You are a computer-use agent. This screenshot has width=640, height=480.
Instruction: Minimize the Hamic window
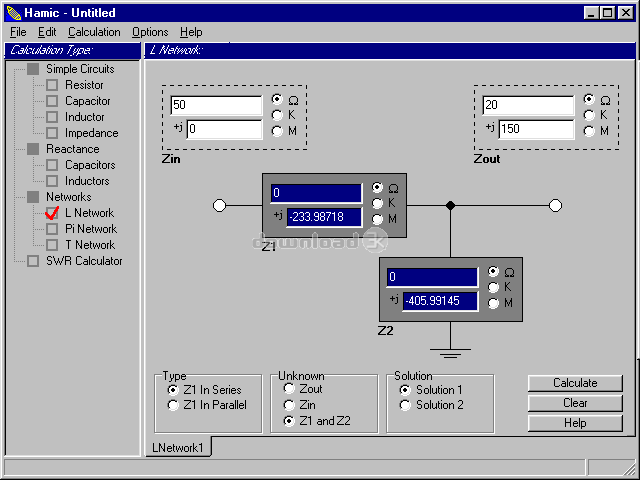(x=591, y=13)
